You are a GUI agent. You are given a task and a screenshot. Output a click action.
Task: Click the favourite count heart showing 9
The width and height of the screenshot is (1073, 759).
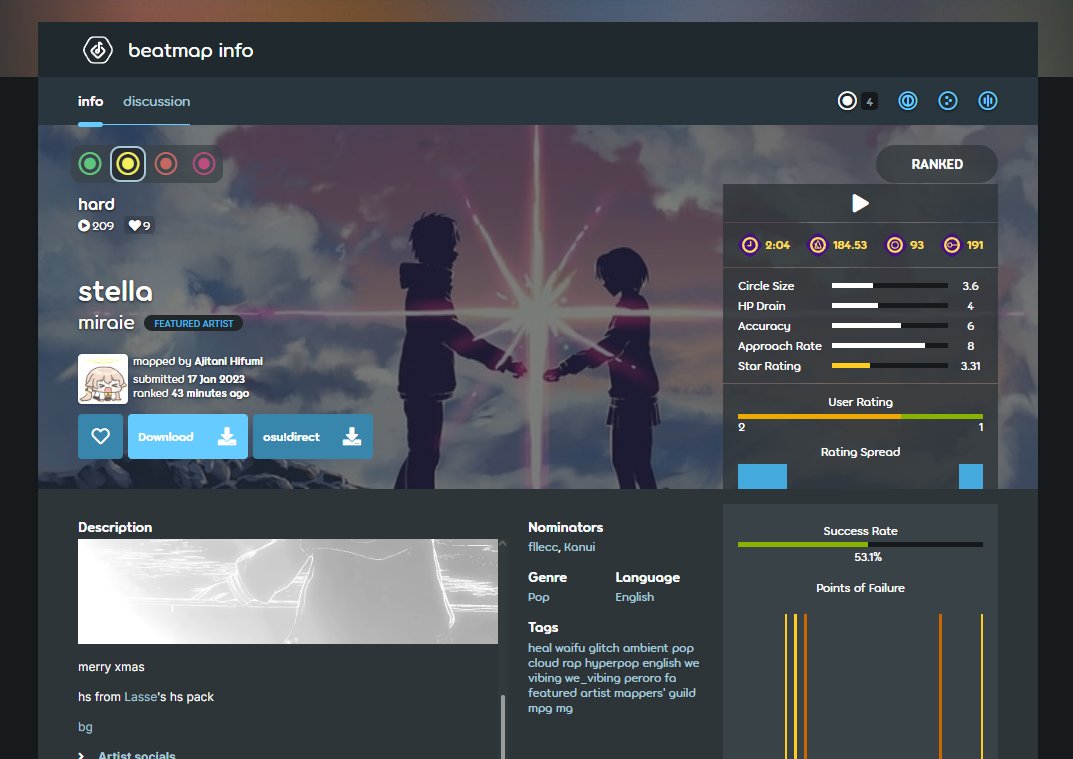coord(140,225)
